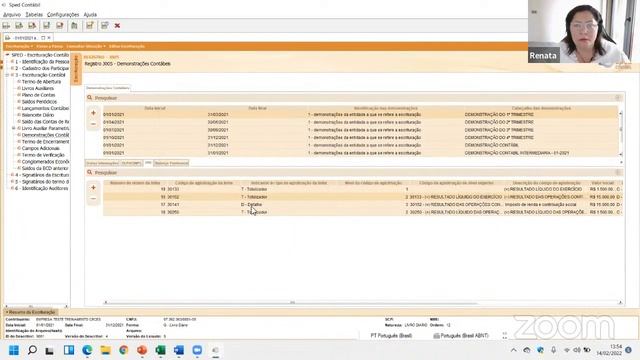Open the Consultar Situação dropdown
The width and height of the screenshot is (640, 360).
pyautogui.click(x=86, y=47)
